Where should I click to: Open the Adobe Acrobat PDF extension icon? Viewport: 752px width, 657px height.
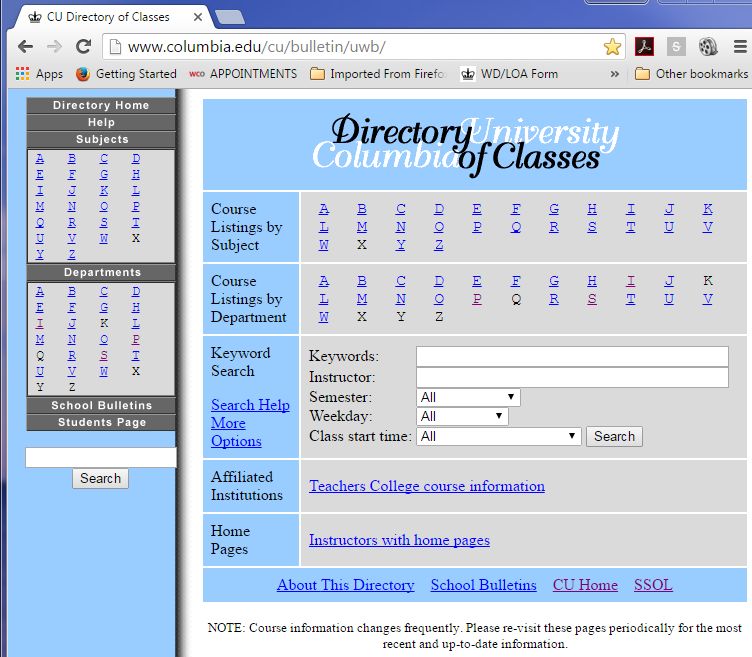644,47
